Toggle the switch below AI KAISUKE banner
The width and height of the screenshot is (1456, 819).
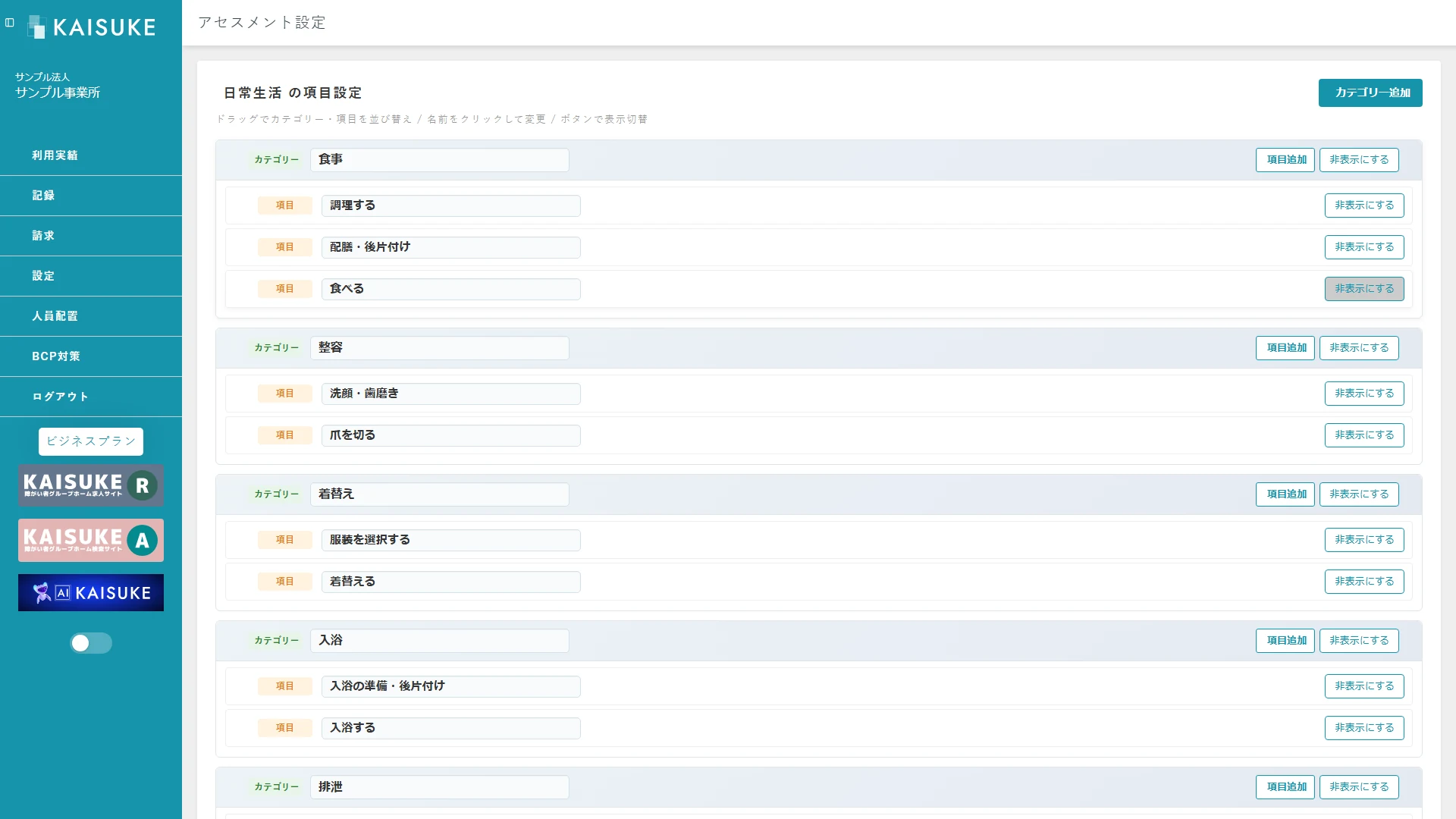tap(91, 643)
